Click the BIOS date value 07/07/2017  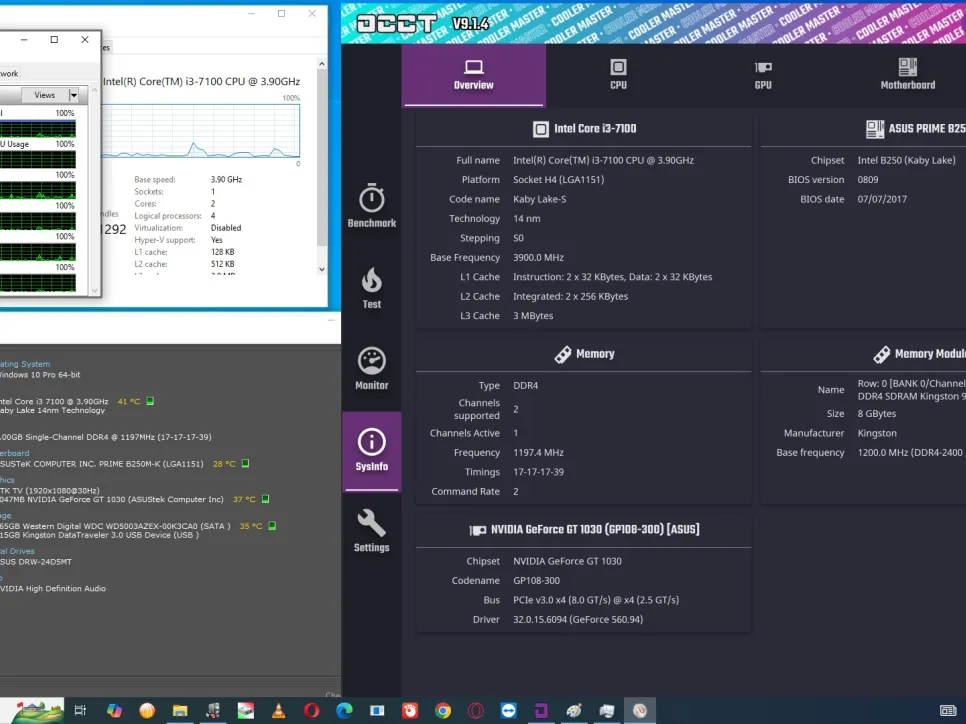point(882,199)
